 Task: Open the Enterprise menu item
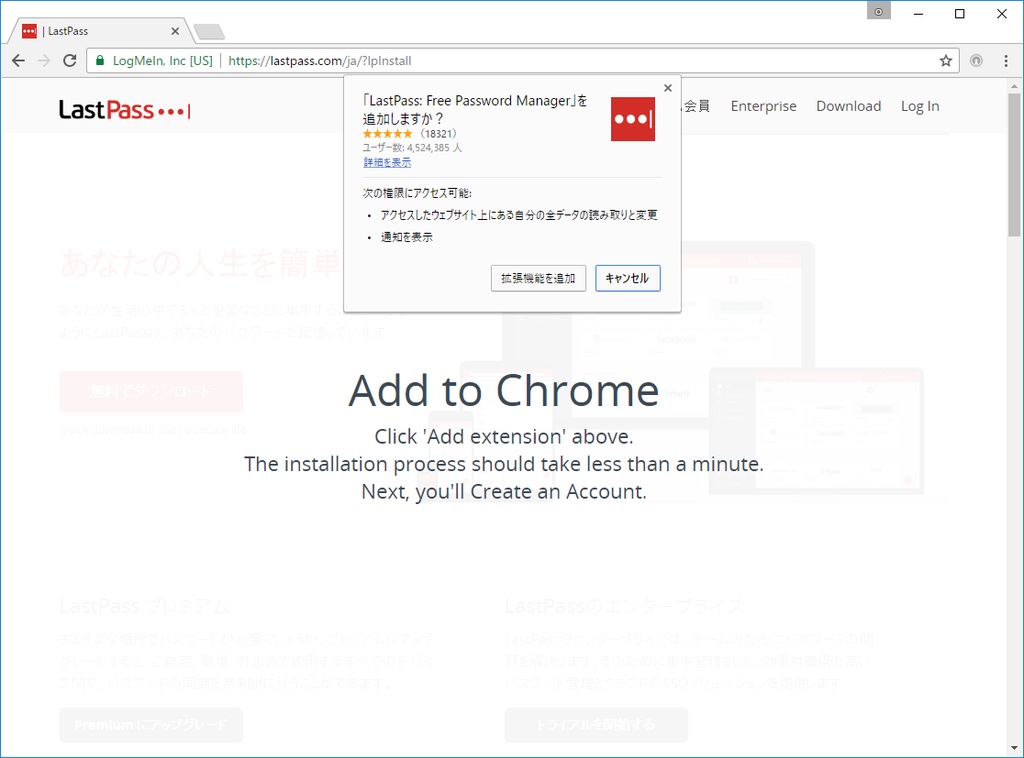pos(763,106)
